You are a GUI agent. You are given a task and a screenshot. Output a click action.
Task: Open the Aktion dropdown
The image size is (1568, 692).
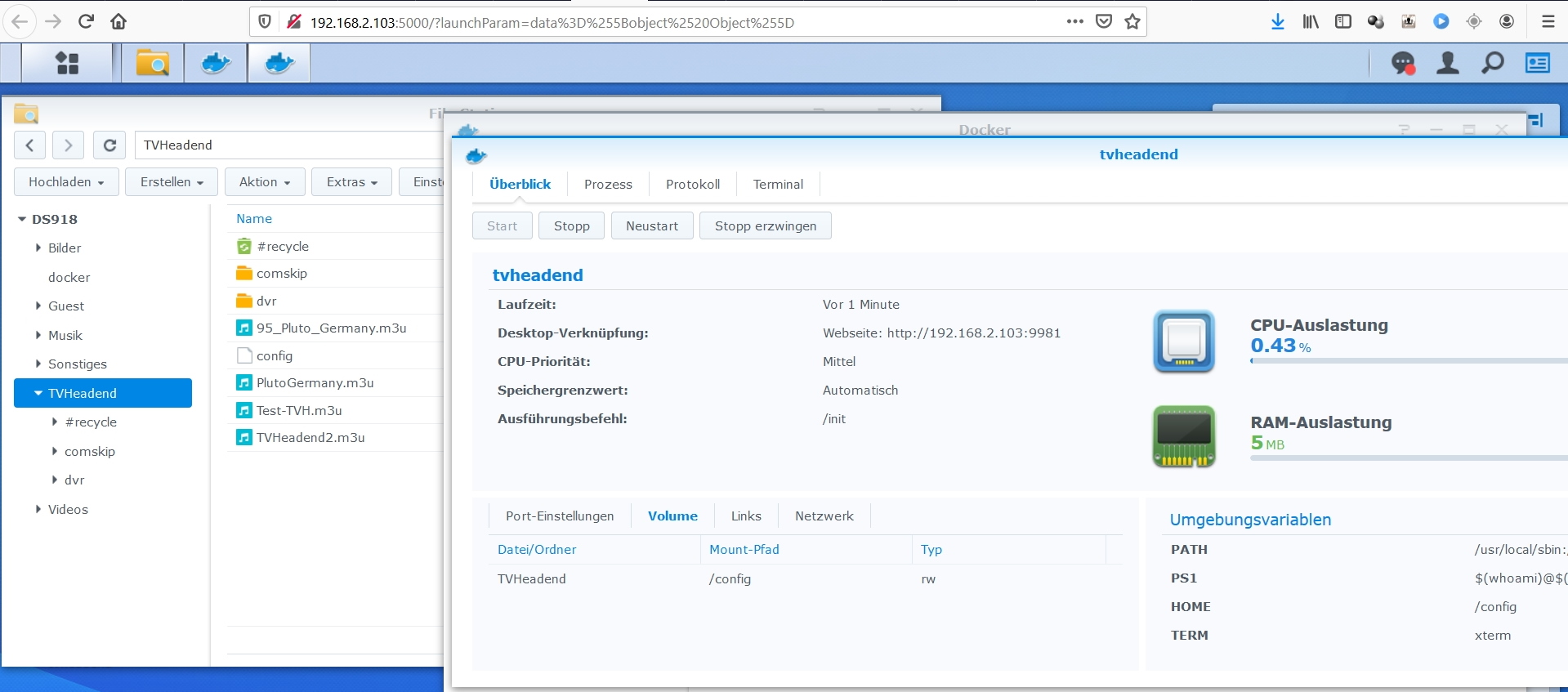tap(265, 182)
